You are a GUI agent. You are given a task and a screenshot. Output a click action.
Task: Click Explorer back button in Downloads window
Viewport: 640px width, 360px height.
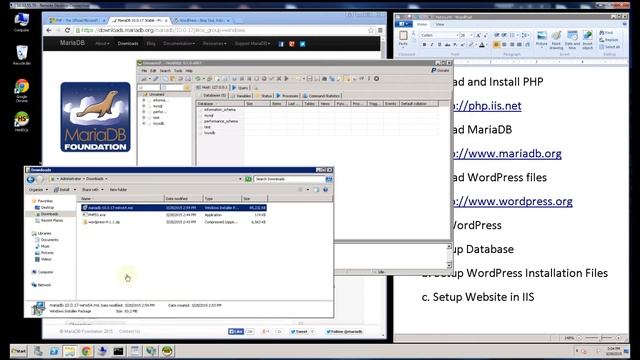coord(31,179)
